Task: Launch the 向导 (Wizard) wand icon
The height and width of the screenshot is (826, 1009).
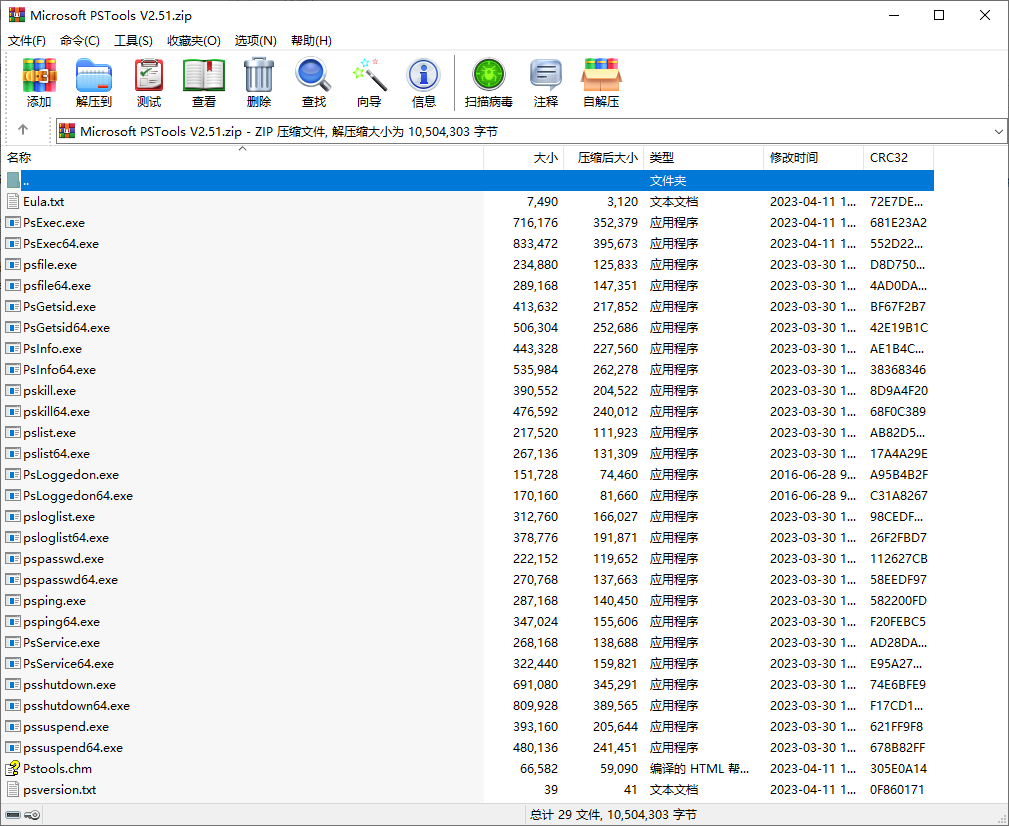Action: pyautogui.click(x=369, y=82)
